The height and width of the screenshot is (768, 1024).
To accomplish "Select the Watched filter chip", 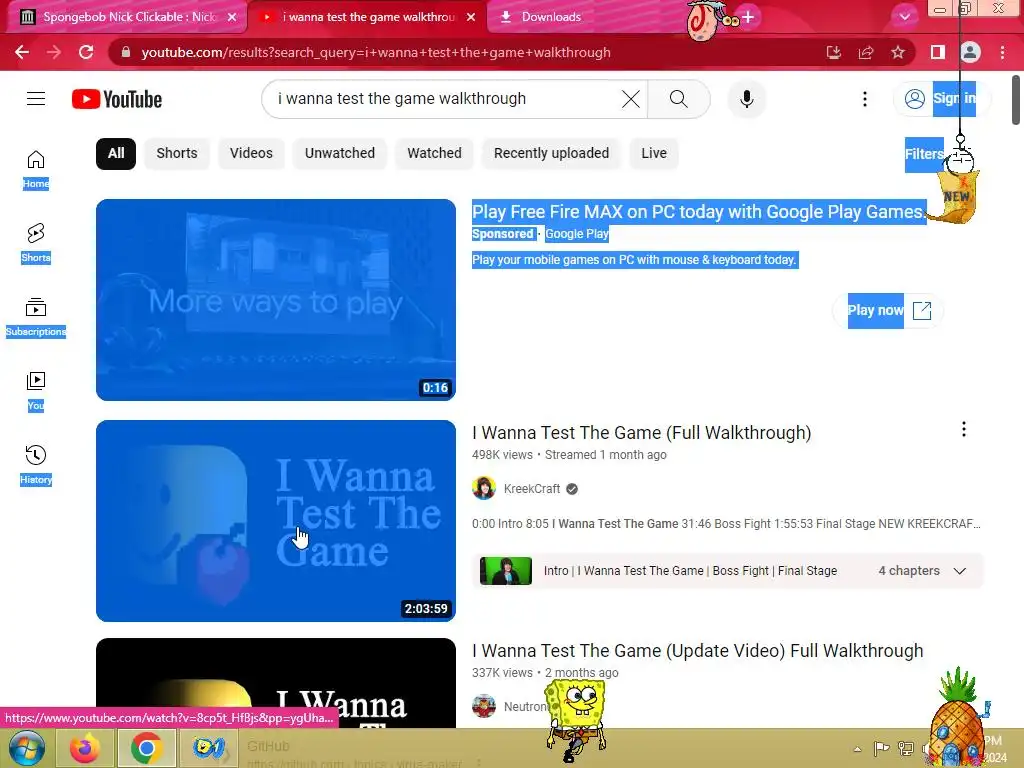I will pos(434,153).
